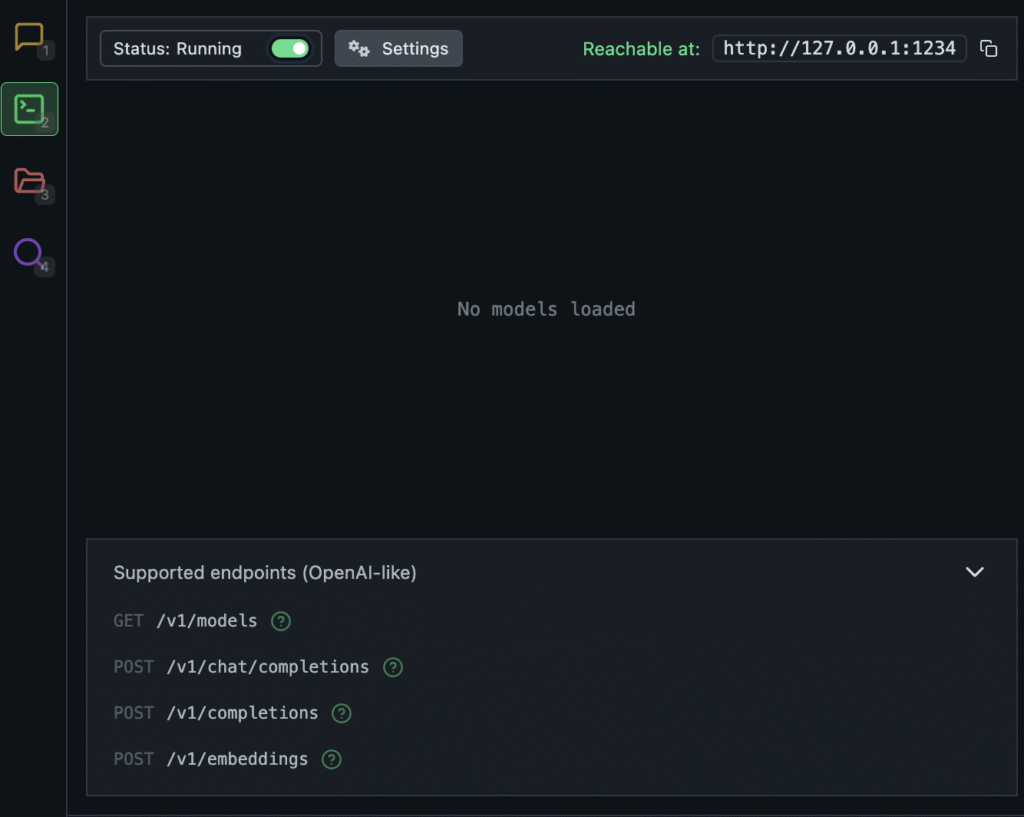This screenshot has height=817, width=1024.
Task: Click the No models loaded message
Action: [x=546, y=309]
